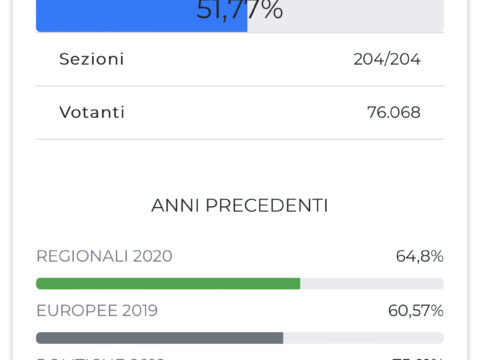Screen dimensions: 480x360
Task: Click the blue filled turnout progress bar
Action: coord(142,16)
